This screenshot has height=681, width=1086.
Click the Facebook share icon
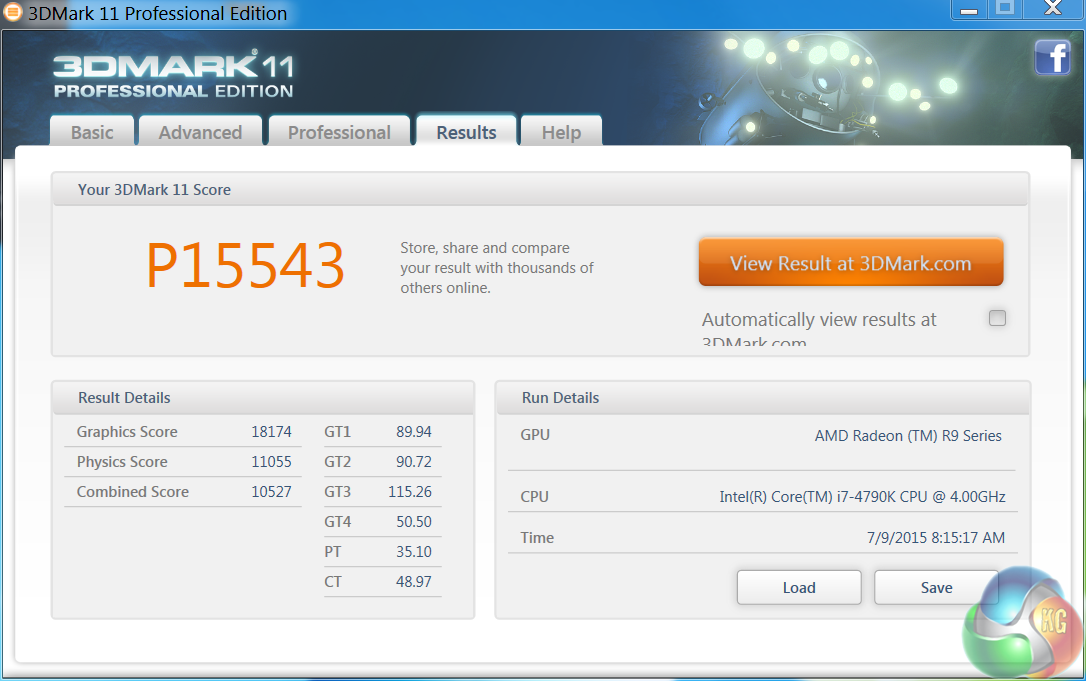[1052, 57]
